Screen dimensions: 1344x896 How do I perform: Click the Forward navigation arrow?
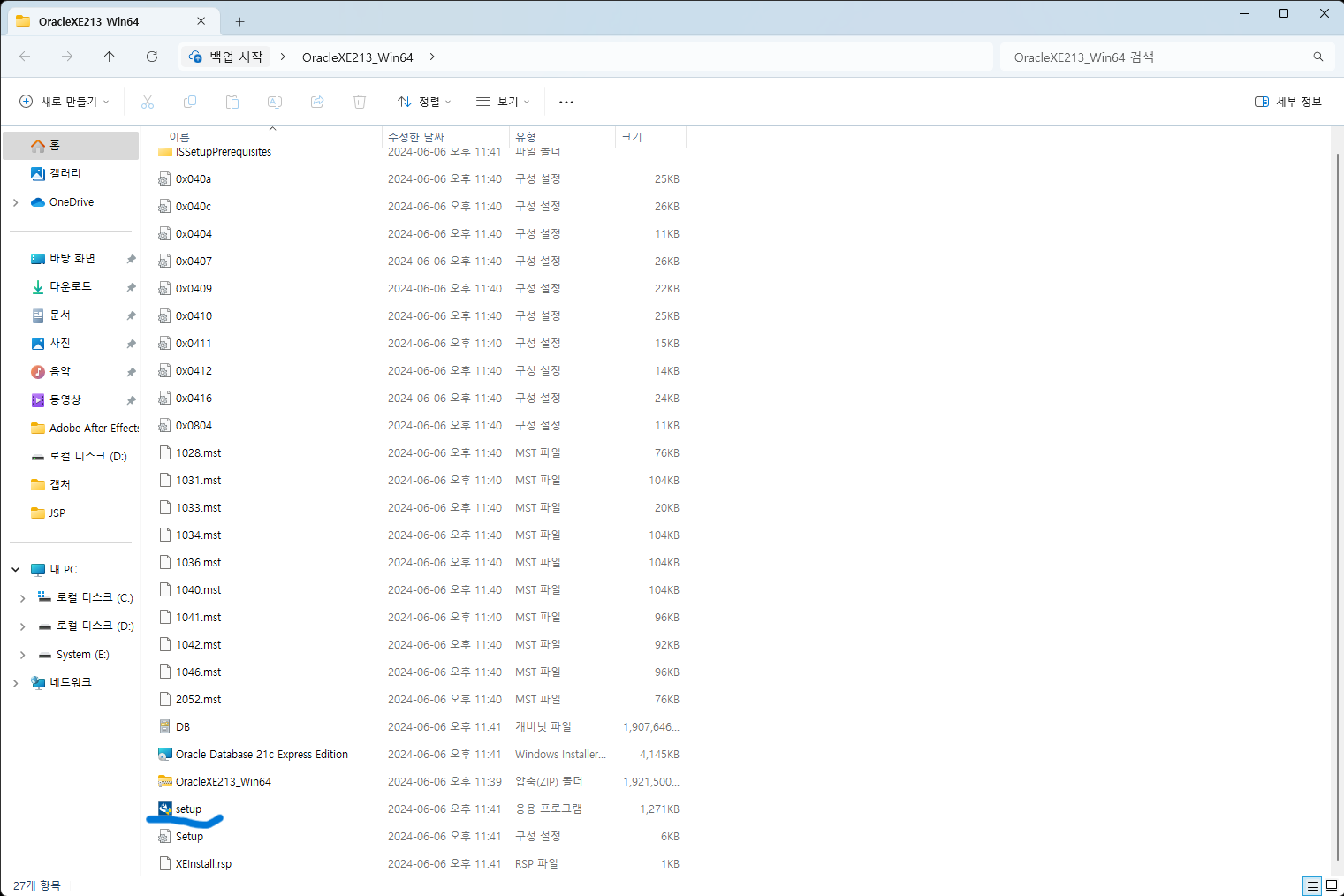coord(67,57)
